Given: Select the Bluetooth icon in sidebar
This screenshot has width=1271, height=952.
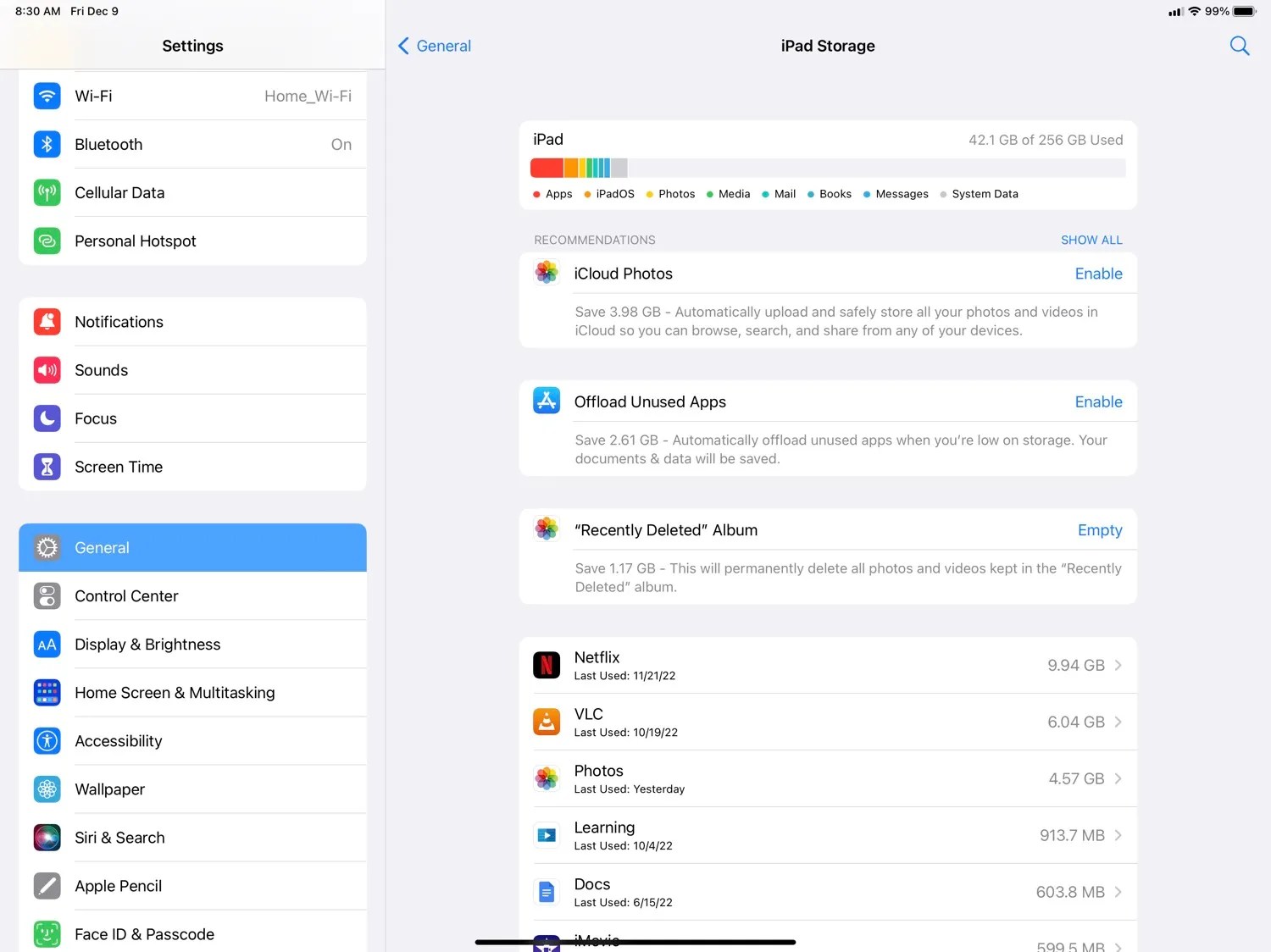Looking at the screenshot, I should point(47,144).
